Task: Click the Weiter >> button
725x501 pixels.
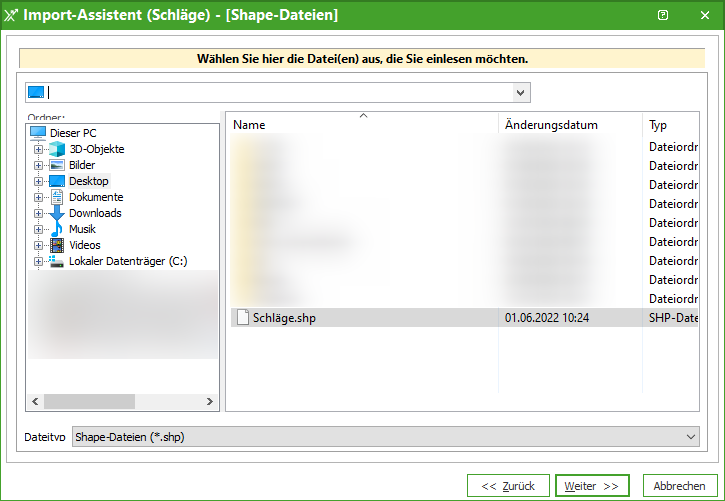Action: [592, 486]
